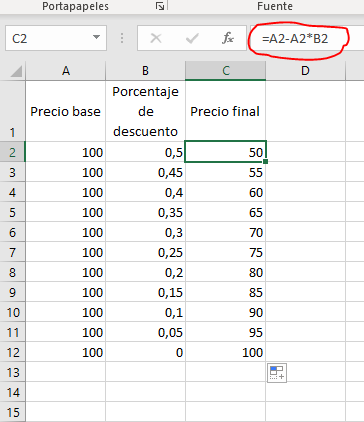Viewport: 364px width, 422px height.
Task: Select column D header
Action: click(305, 71)
